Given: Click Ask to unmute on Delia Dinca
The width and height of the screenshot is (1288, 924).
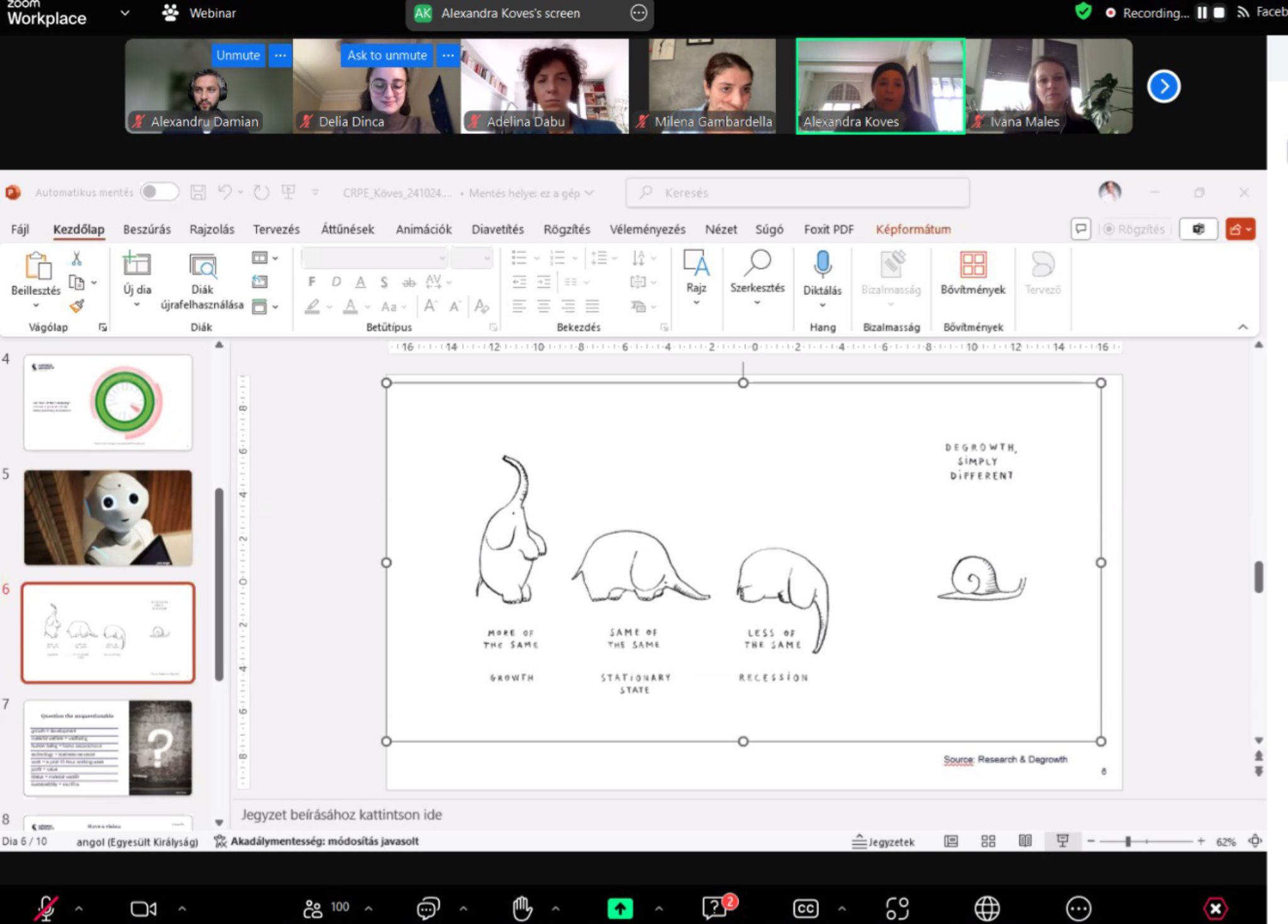Looking at the screenshot, I should pos(387,55).
